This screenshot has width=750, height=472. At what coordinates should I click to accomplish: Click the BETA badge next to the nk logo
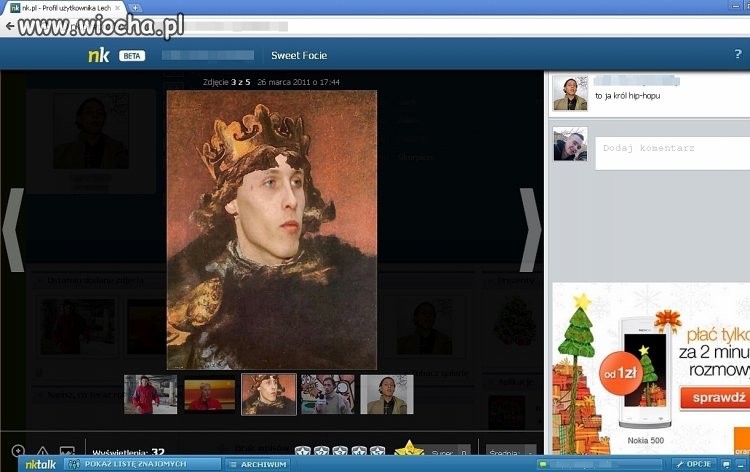point(132,56)
